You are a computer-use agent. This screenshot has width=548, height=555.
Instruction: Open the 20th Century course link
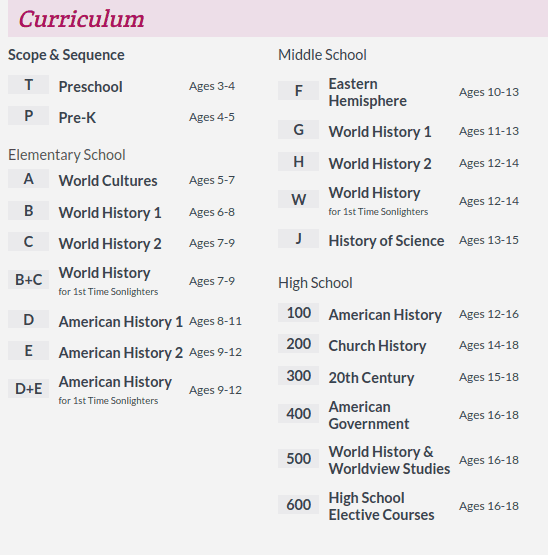371,378
